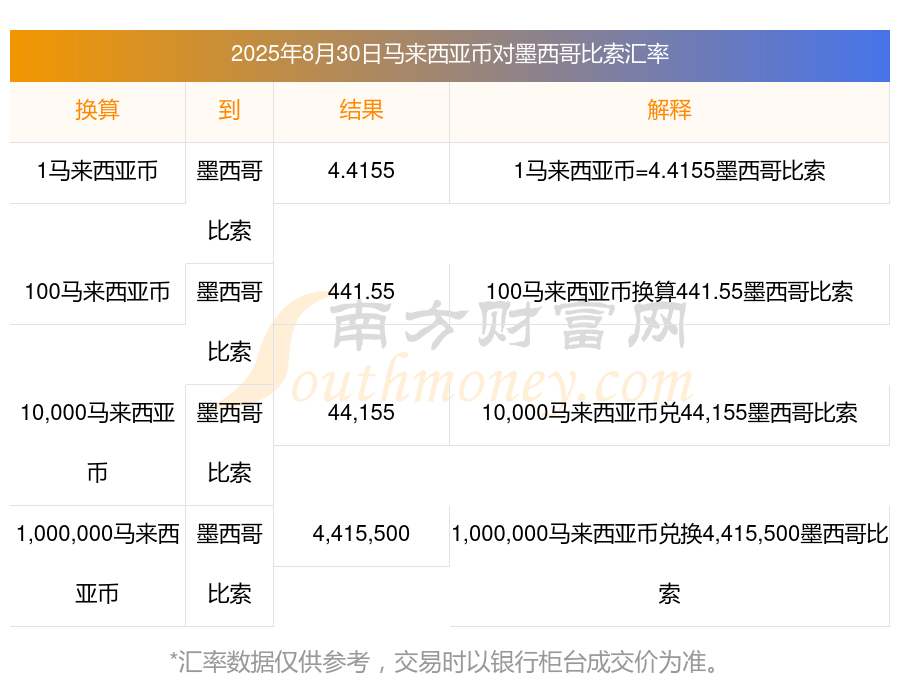Image resolution: width=900 pixels, height=693 pixels.
Task: Select the 结果 column header
Action: 361,109
